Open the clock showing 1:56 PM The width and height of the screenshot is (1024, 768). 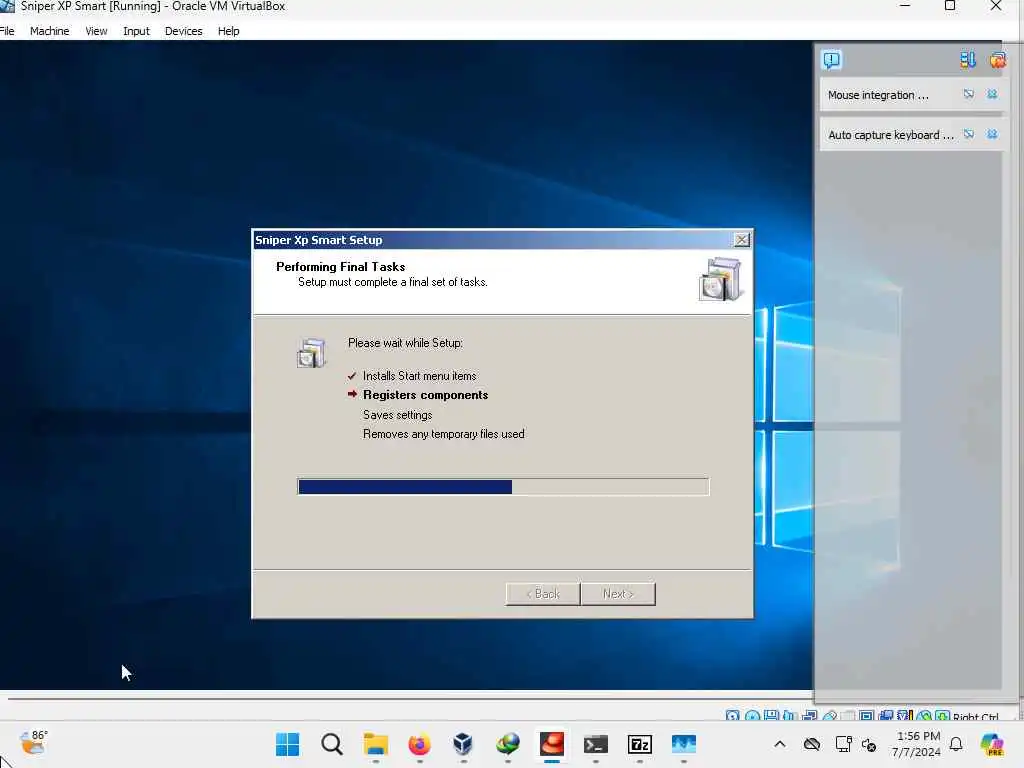coord(916,744)
